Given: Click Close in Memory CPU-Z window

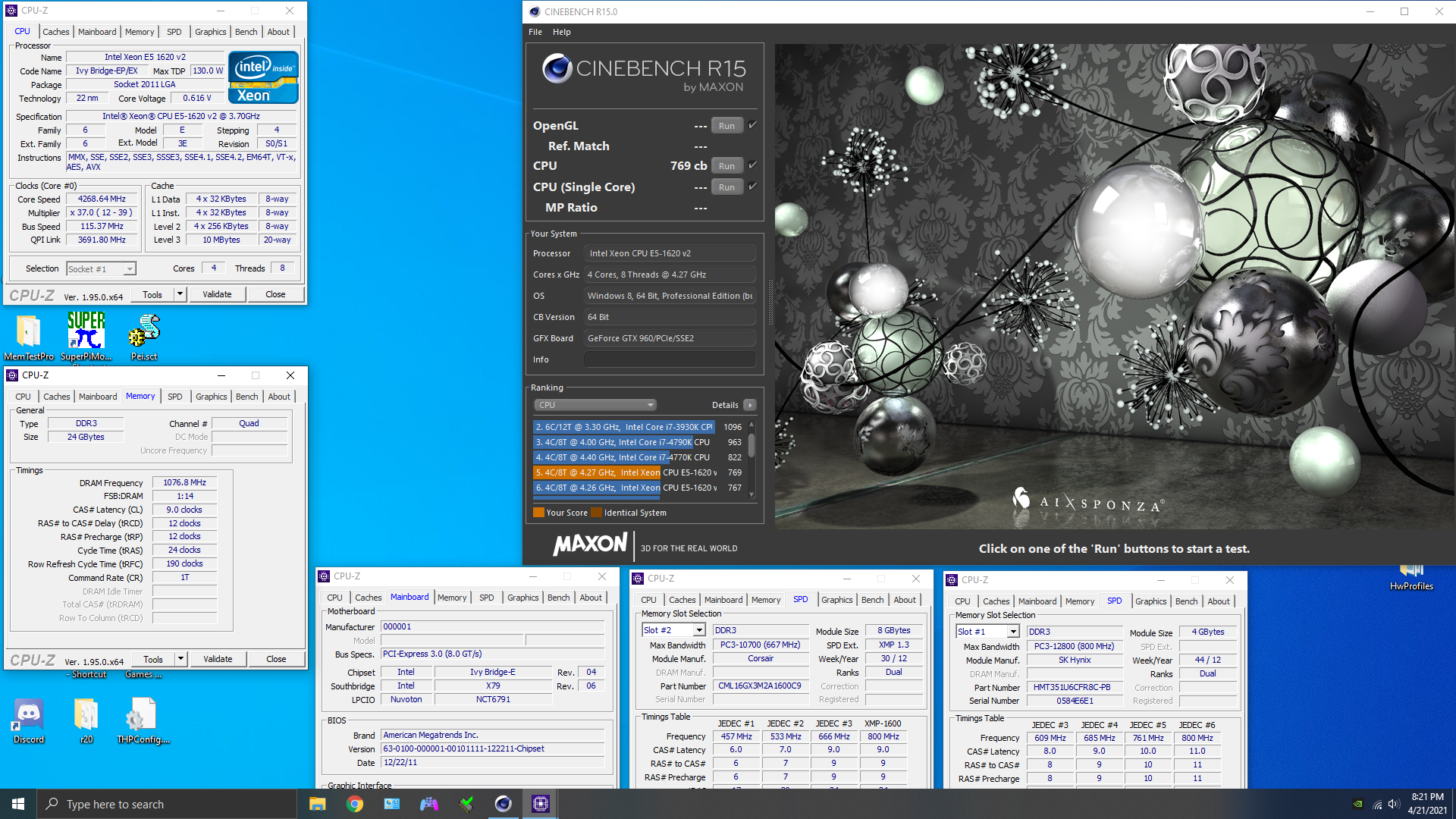Looking at the screenshot, I should (276, 659).
